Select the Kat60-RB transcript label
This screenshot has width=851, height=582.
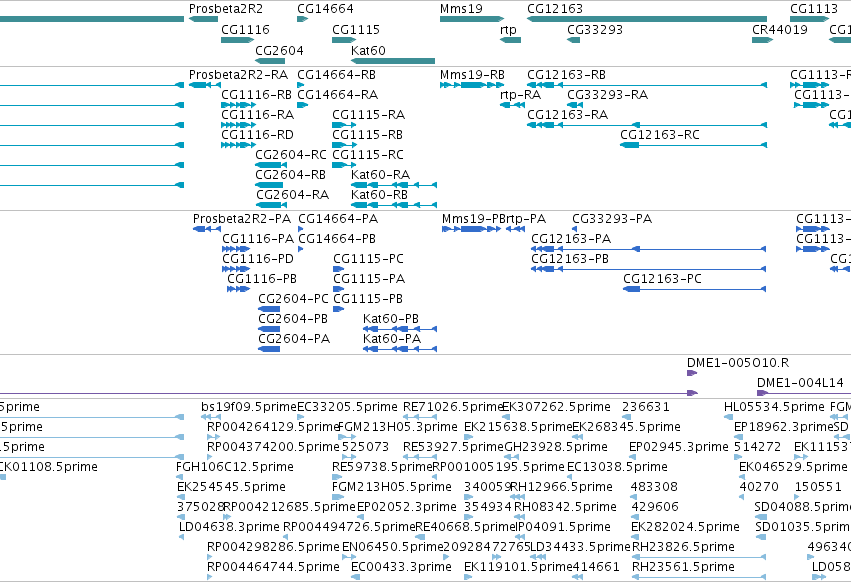click(x=379, y=194)
